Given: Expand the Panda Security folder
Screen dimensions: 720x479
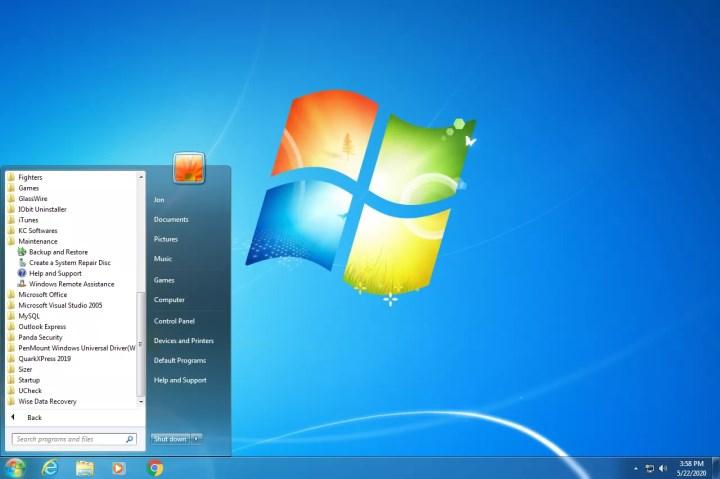Looking at the screenshot, I should coord(40,337).
